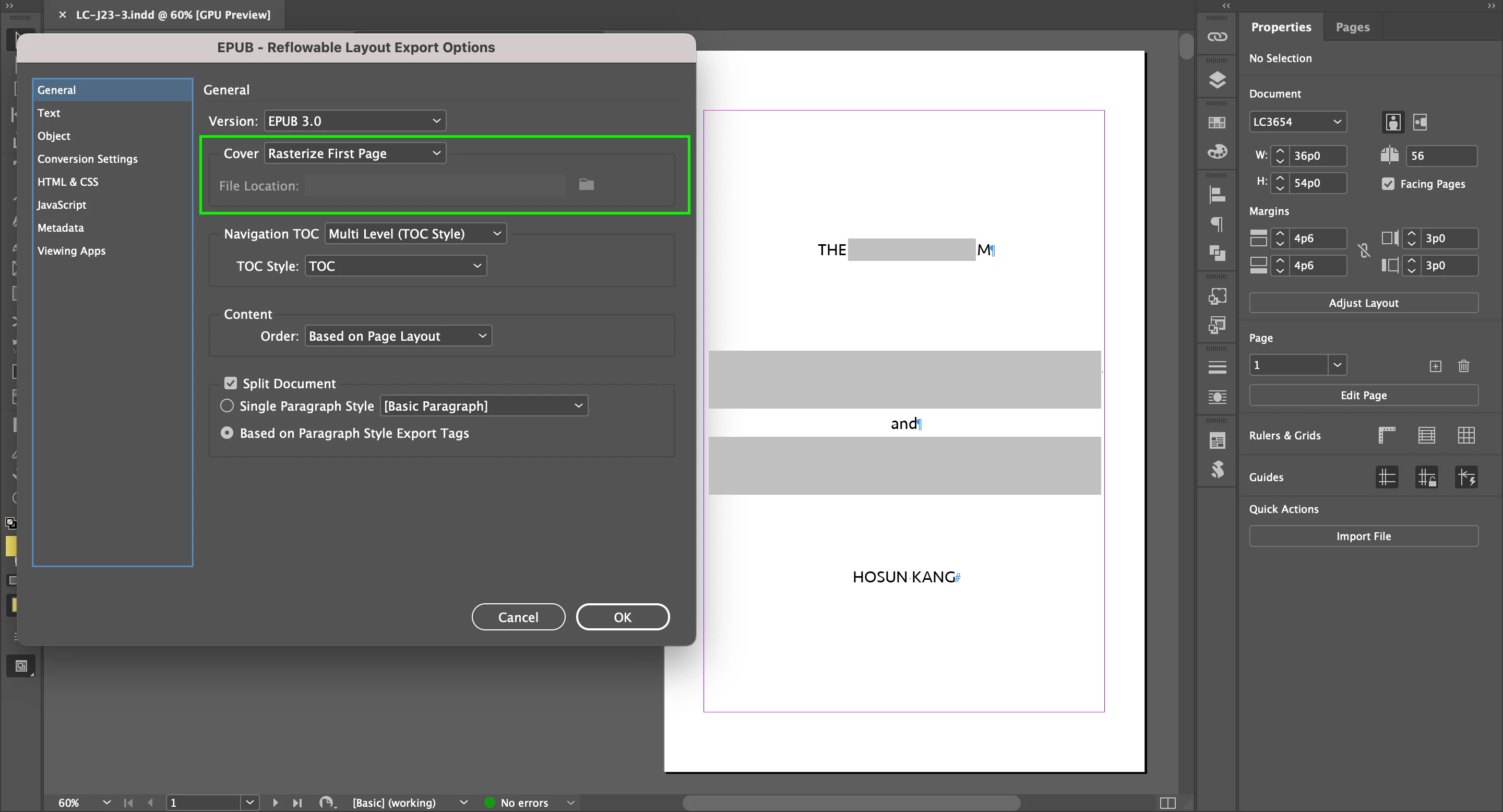This screenshot has height=812, width=1503.
Task: Open the Content Order dropdown
Action: (x=398, y=336)
